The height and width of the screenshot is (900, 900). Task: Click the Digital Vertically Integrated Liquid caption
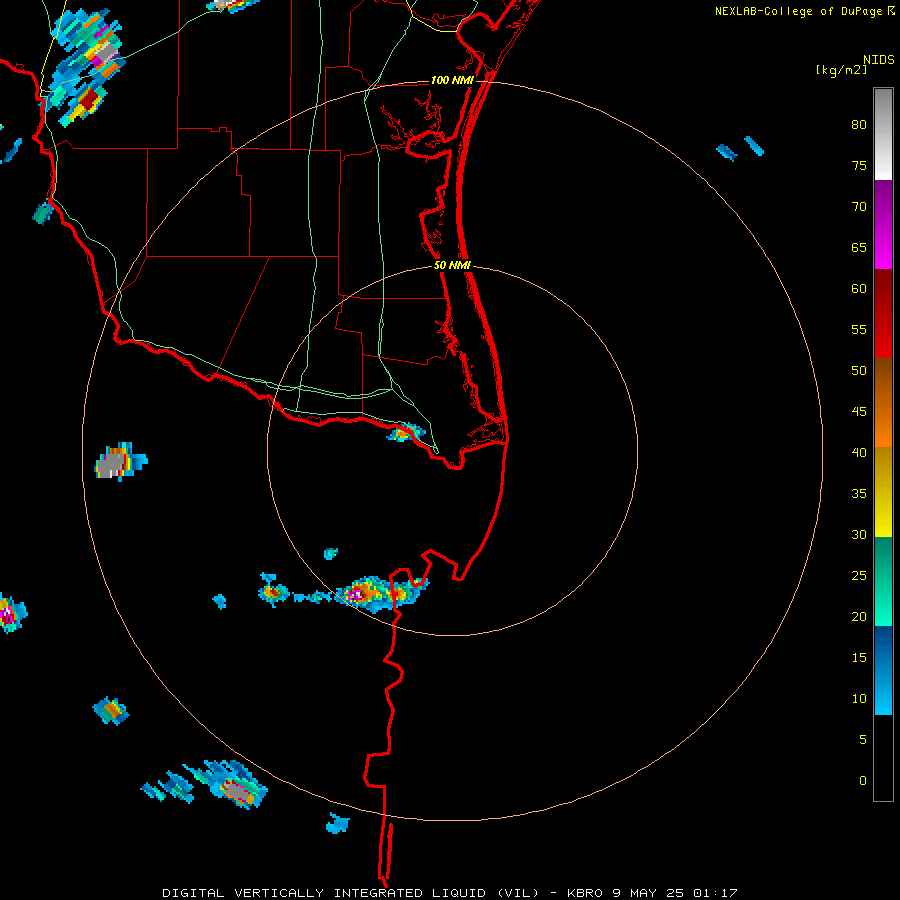[449, 893]
